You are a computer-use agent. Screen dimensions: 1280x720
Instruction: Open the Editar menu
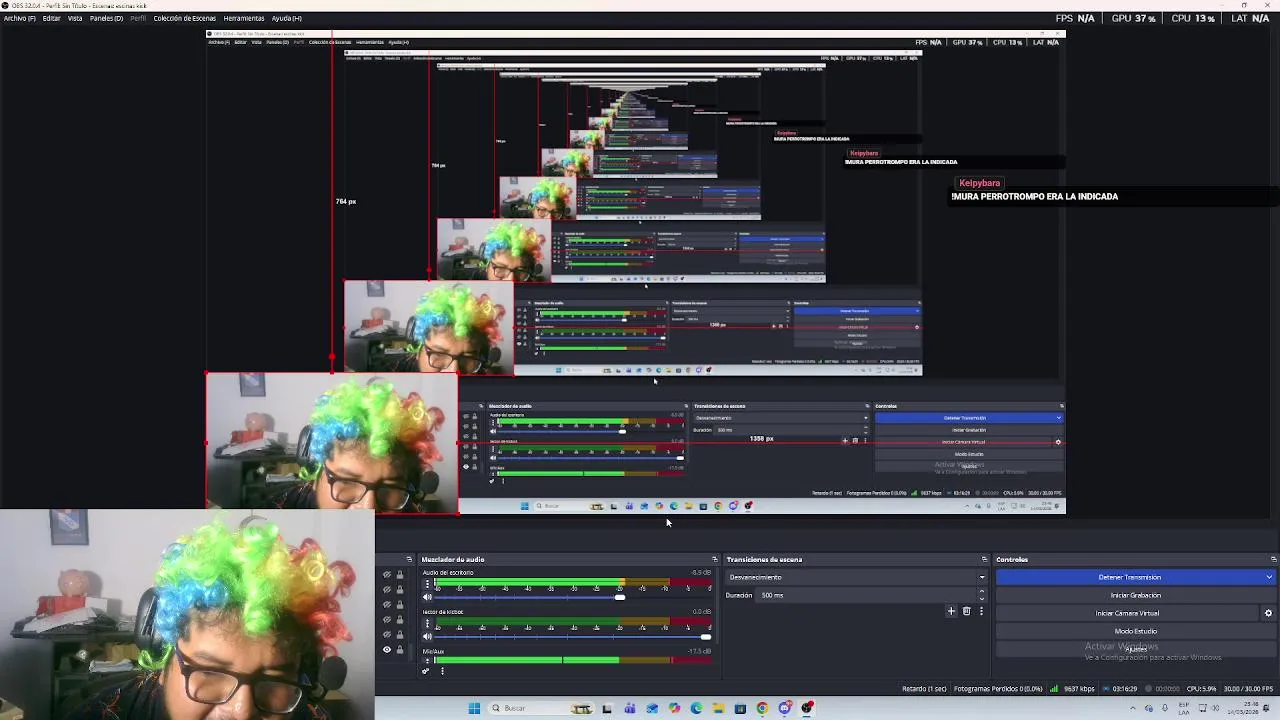click(51, 18)
